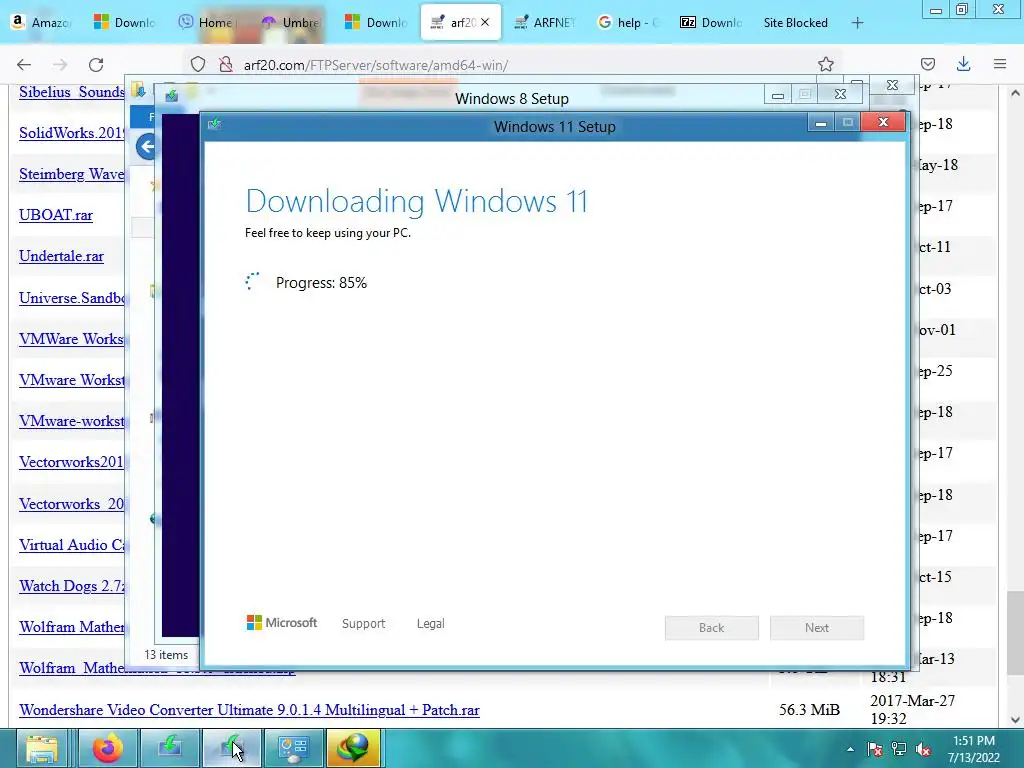Screen dimensions: 1024x768
Task: Click the Windows 11 Setup title bar icon
Action: (215, 124)
